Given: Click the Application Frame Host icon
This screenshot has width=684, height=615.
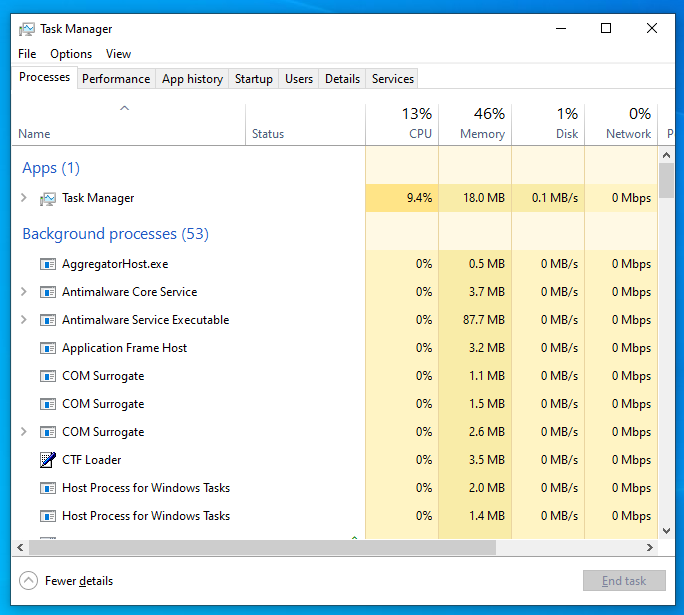Looking at the screenshot, I should point(48,348).
